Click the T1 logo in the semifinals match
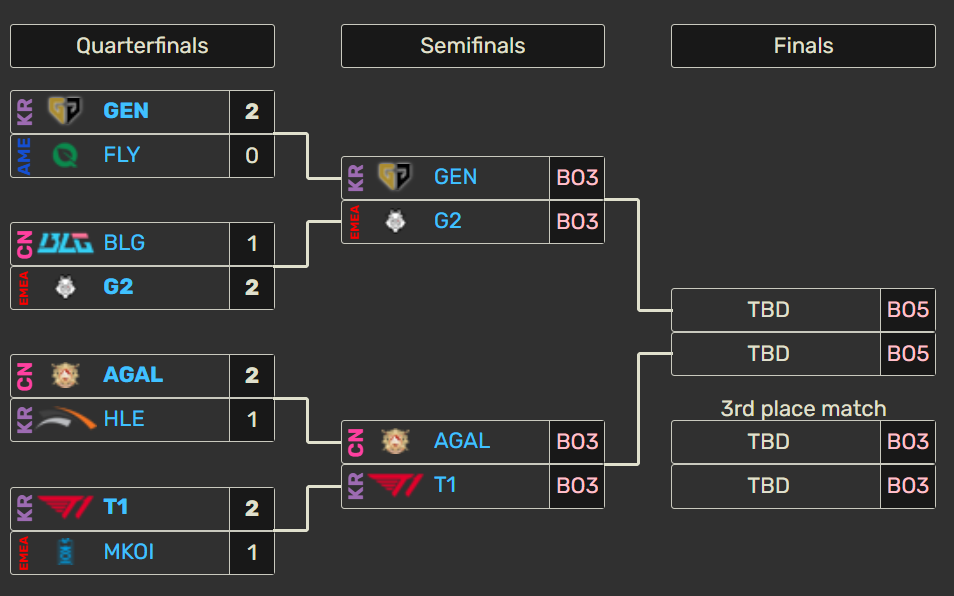Screen dimensions: 954x596 394,487
